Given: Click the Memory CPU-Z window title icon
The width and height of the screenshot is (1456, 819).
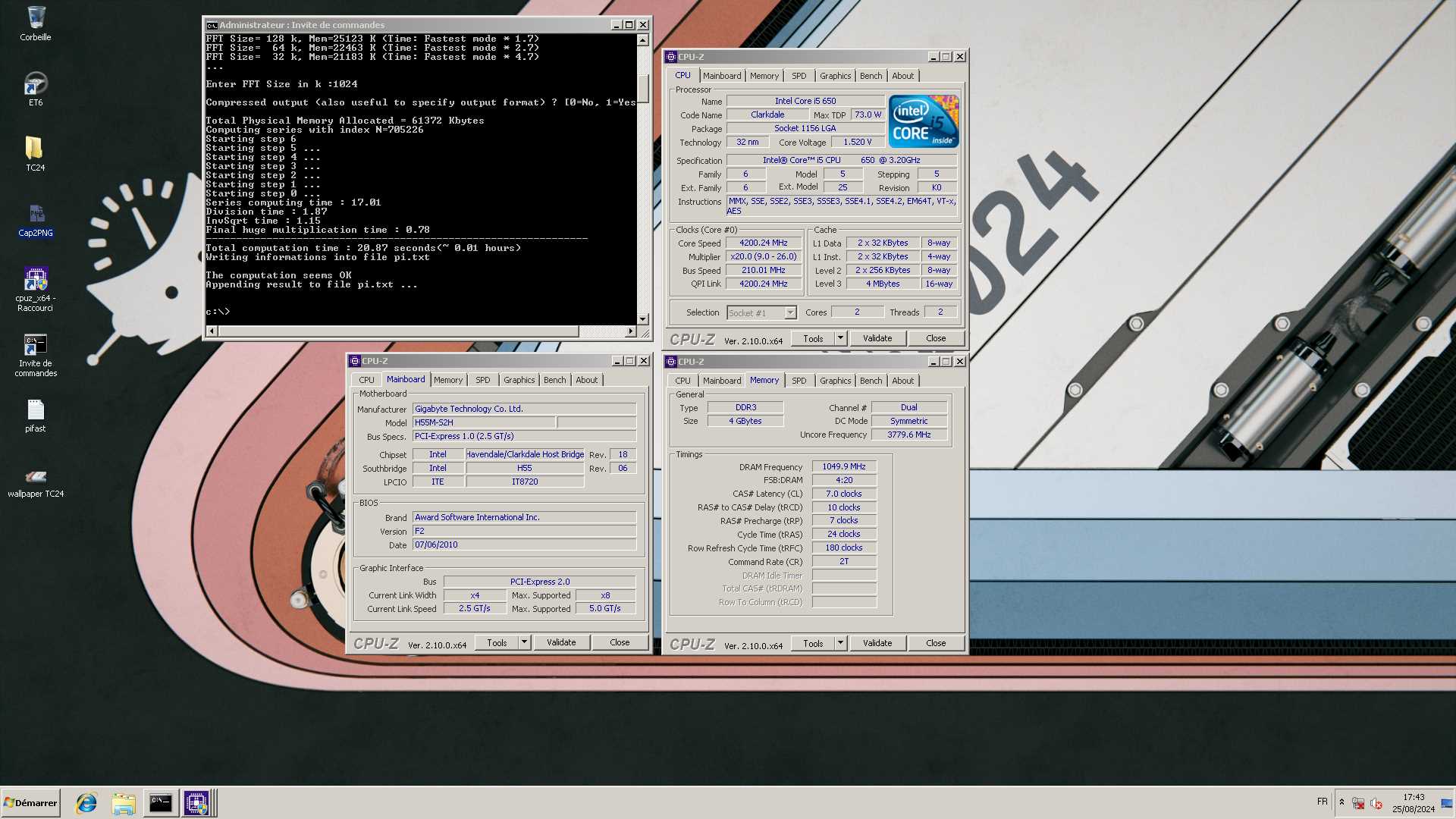Looking at the screenshot, I should (670, 362).
